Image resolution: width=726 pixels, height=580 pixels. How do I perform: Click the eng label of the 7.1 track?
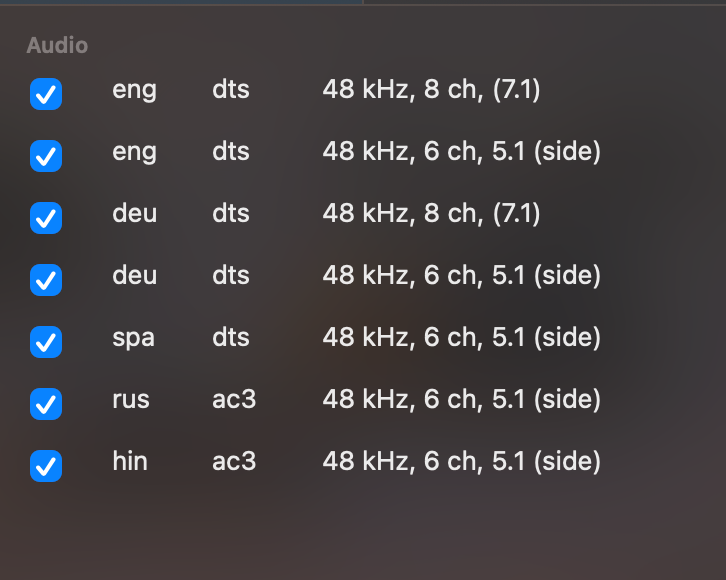[134, 90]
